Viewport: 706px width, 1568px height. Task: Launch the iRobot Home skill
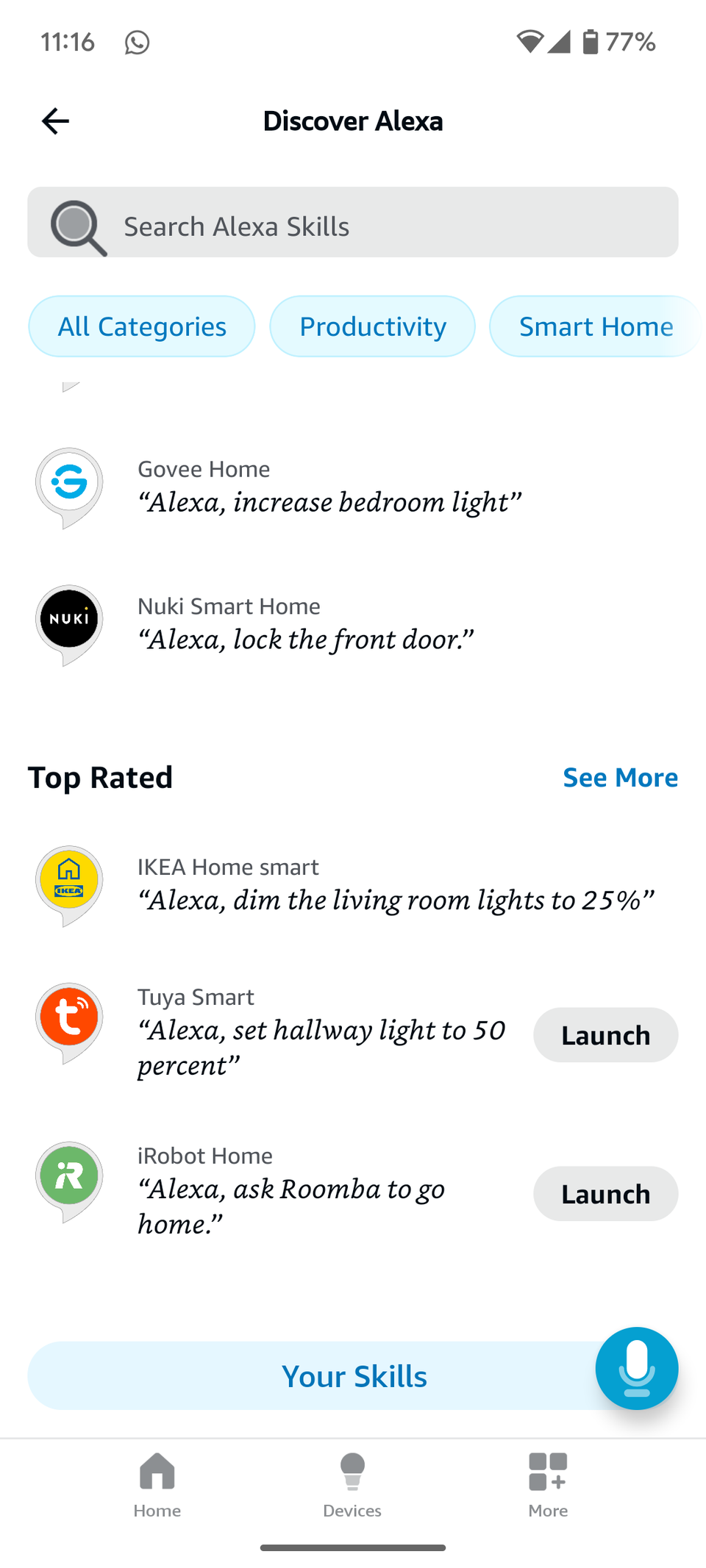605,1193
